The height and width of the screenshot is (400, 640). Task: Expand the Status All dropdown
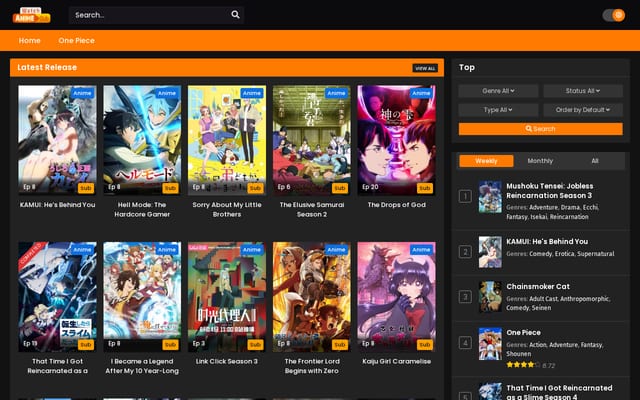(583, 91)
